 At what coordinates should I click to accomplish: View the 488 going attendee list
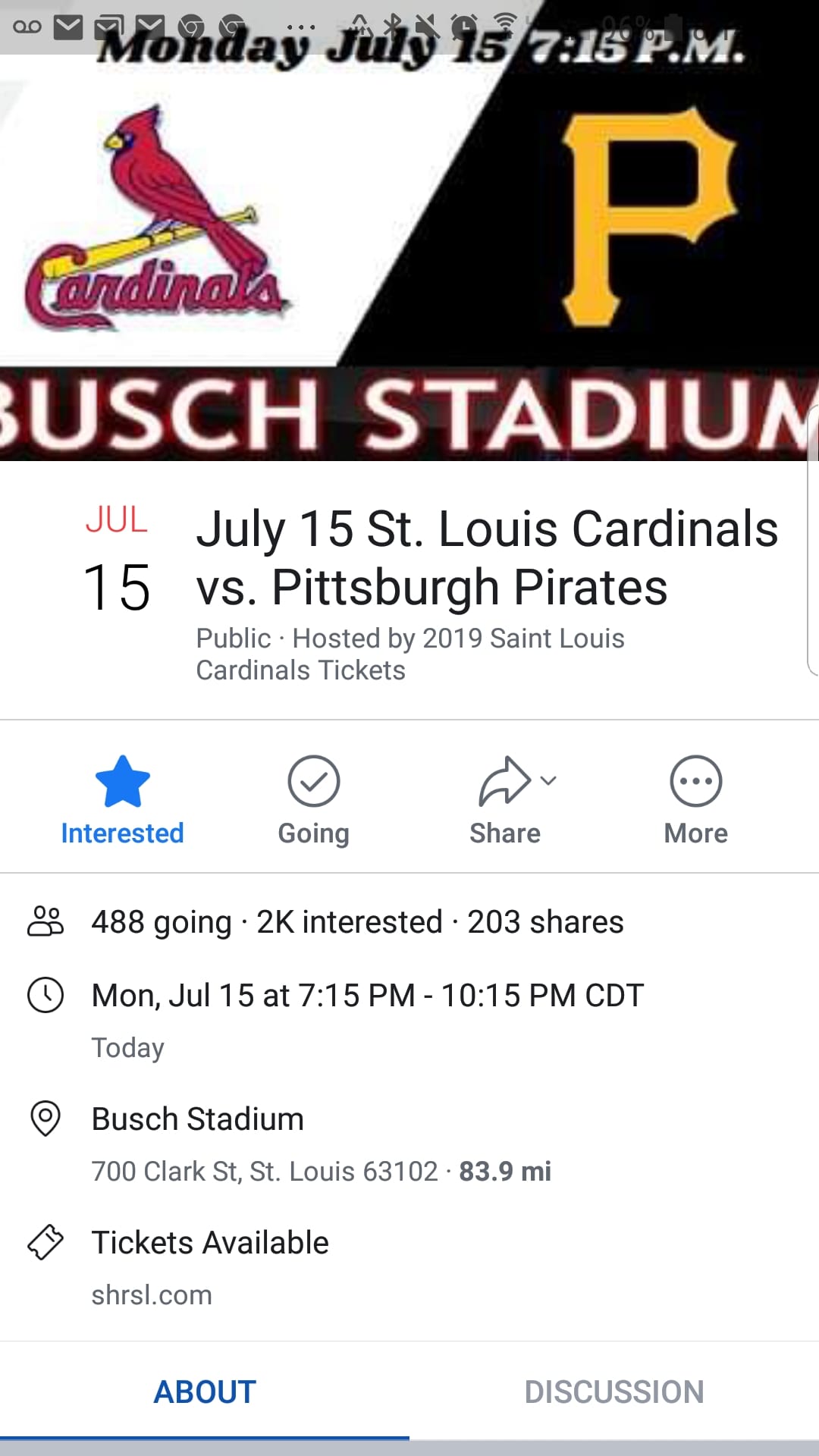(162, 922)
